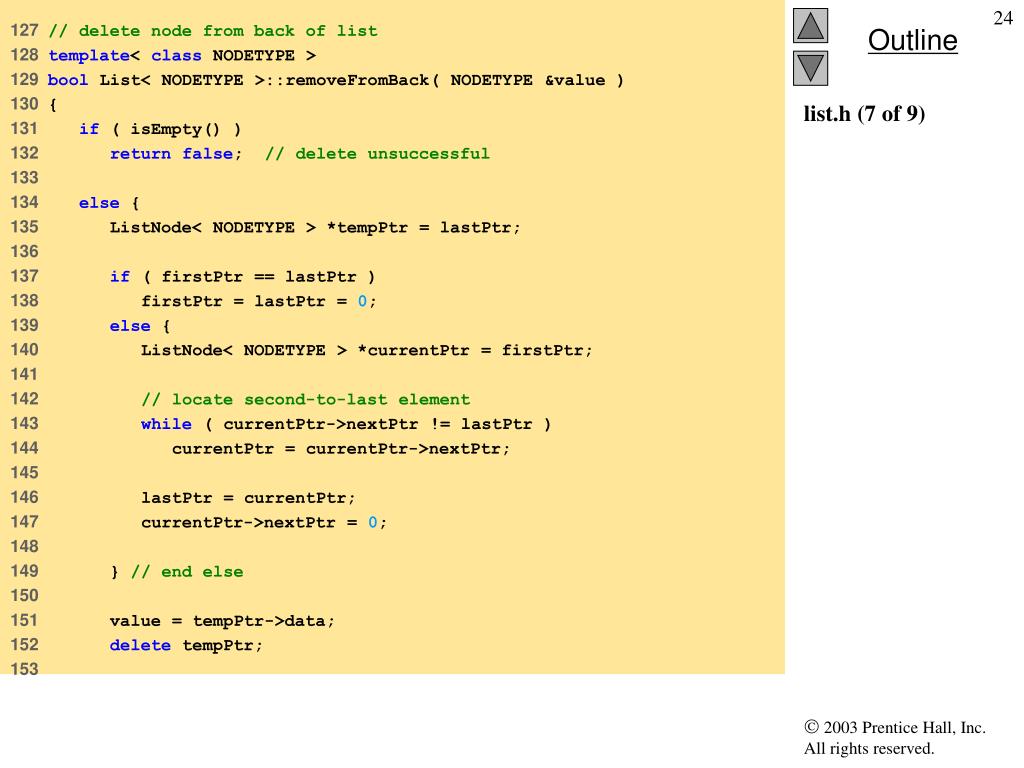Select 'firstPtr = lastPtr = 0;' line

259,301
